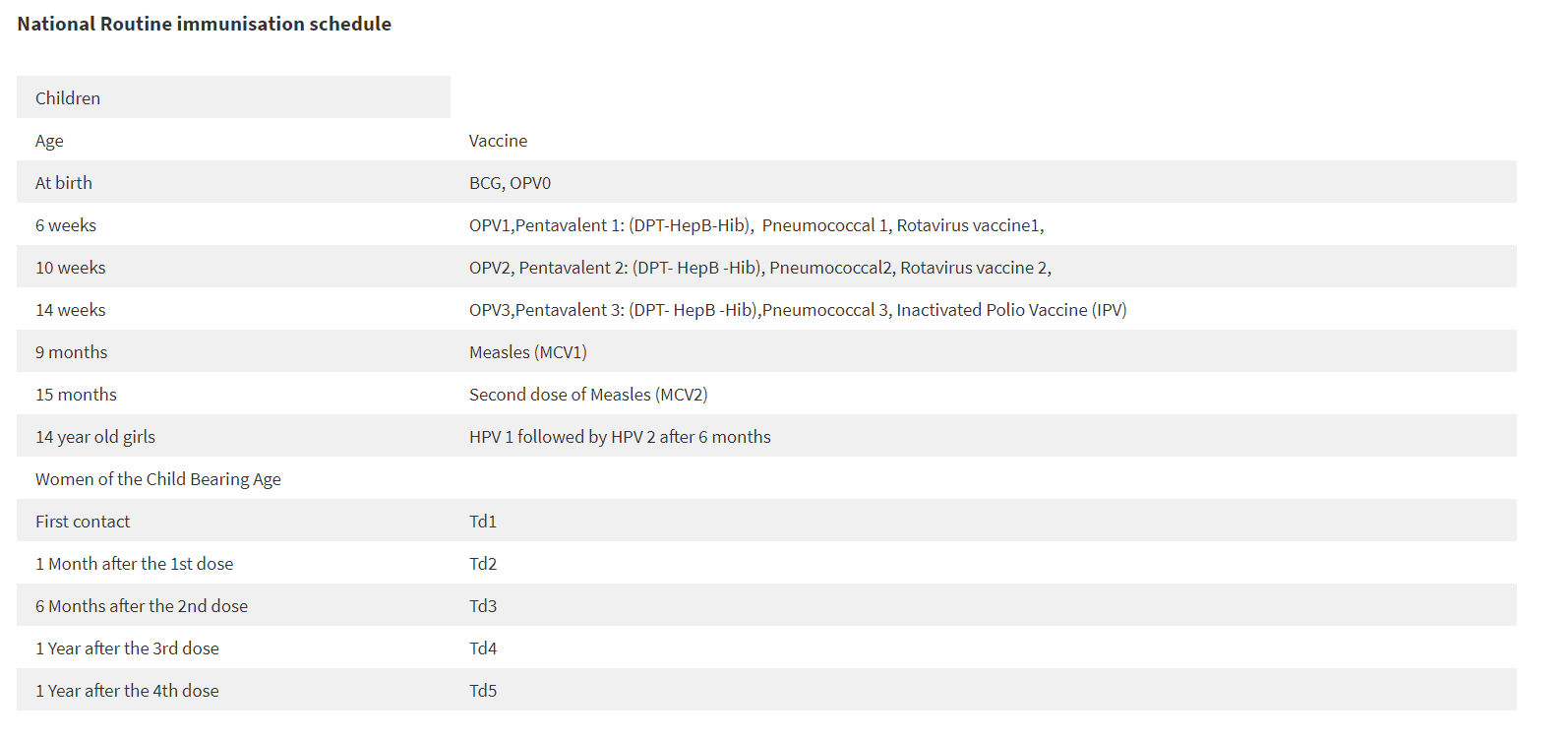Click the Inactivated Polio Vaccine (IPV) entry
1568x740 pixels.
pyautogui.click(x=1011, y=310)
